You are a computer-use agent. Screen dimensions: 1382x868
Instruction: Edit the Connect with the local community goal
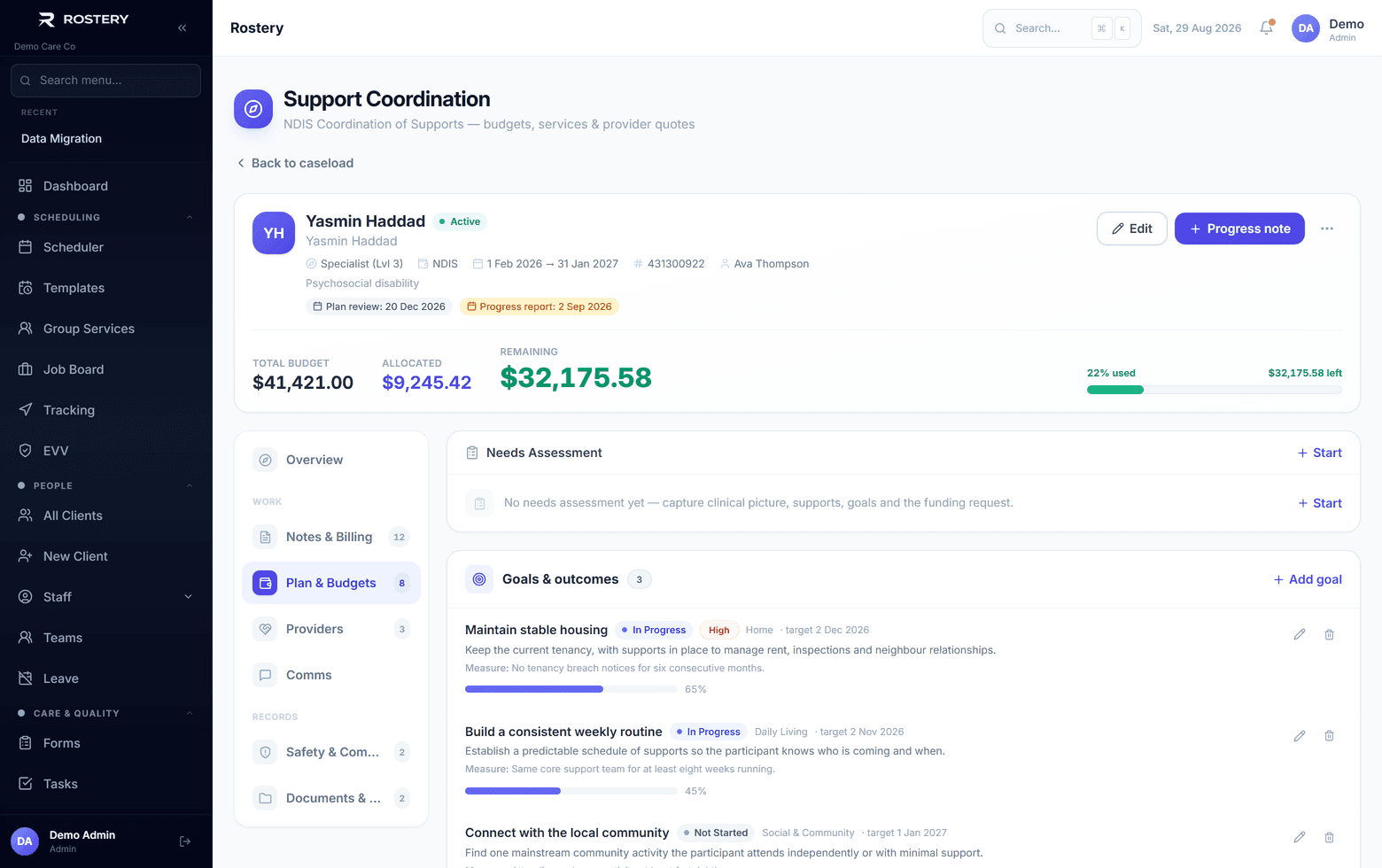tap(1300, 837)
